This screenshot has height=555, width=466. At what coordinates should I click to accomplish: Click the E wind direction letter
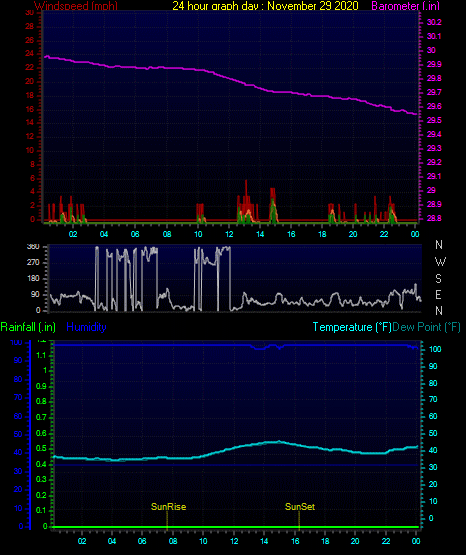(x=438, y=294)
